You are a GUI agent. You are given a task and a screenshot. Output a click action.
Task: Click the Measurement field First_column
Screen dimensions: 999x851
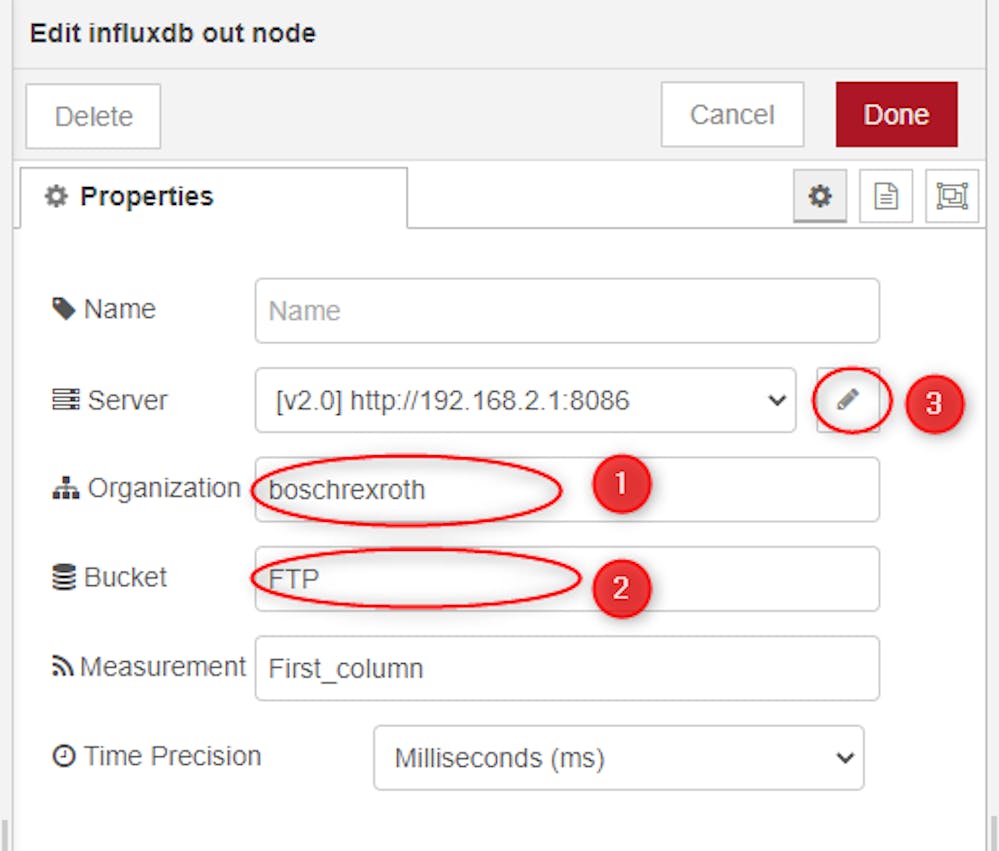[x=567, y=668]
